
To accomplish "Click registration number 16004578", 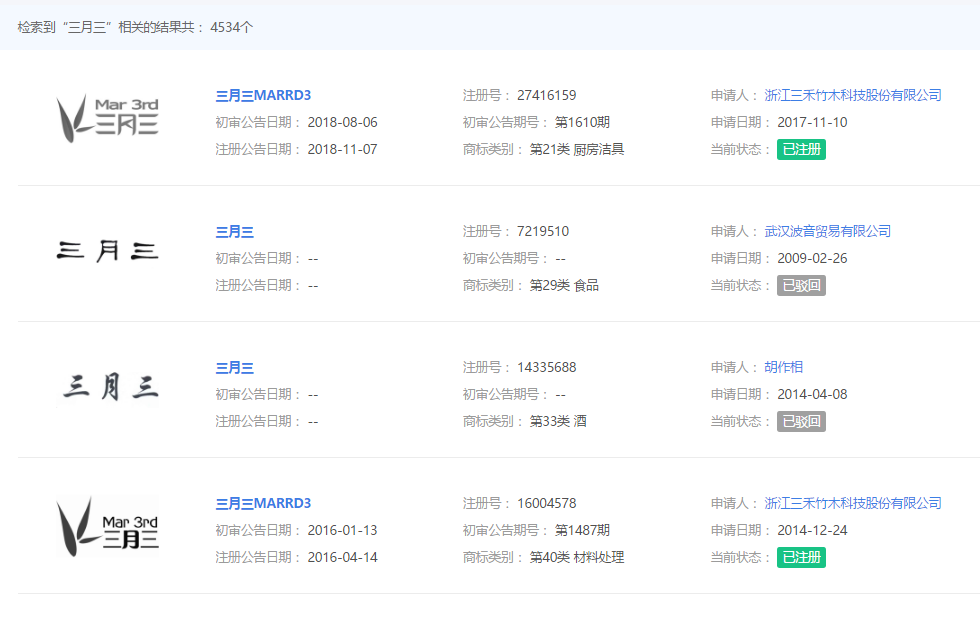I will point(546,504).
